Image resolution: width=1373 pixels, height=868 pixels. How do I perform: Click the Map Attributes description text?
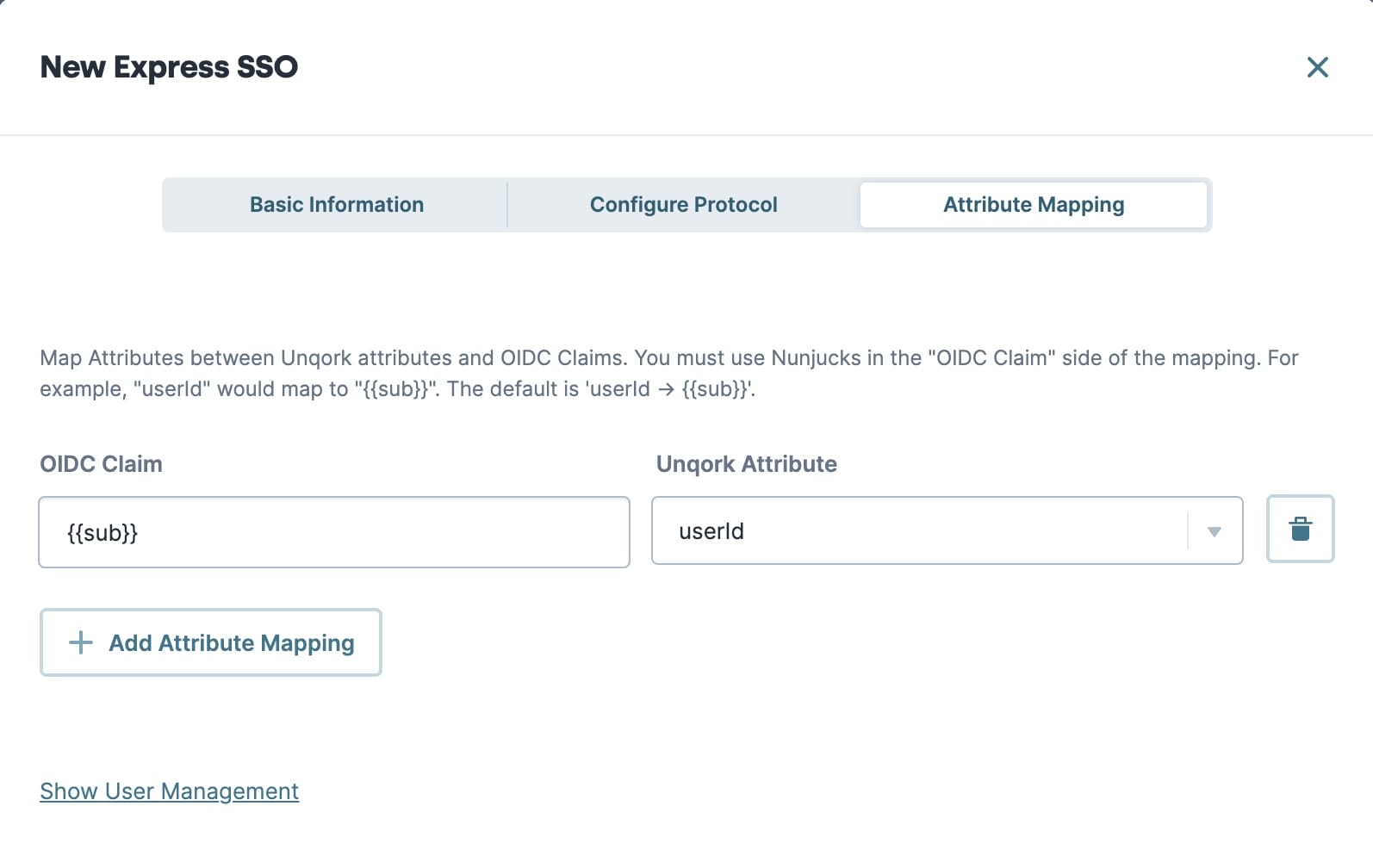[669, 374]
